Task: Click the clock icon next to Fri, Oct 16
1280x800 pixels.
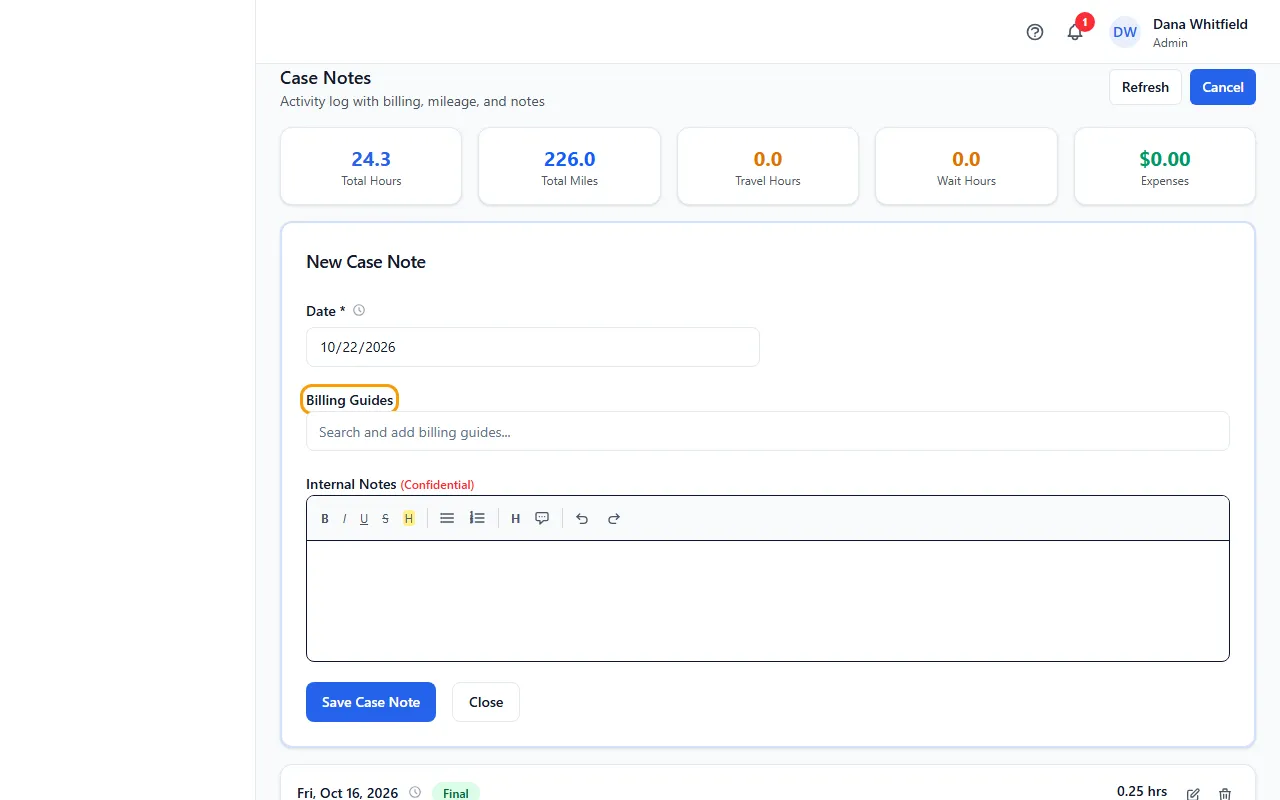Action: tap(415, 792)
